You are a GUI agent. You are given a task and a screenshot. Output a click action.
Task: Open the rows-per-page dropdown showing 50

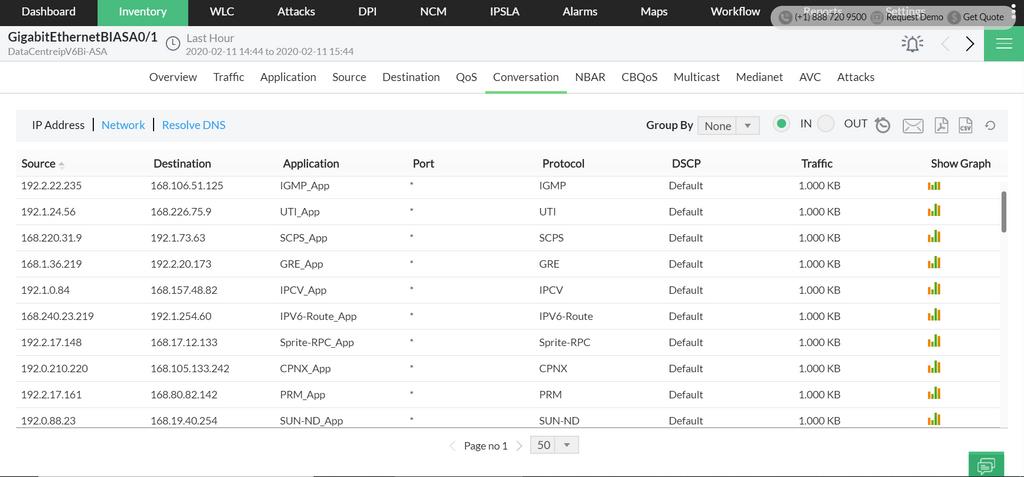[556, 445]
